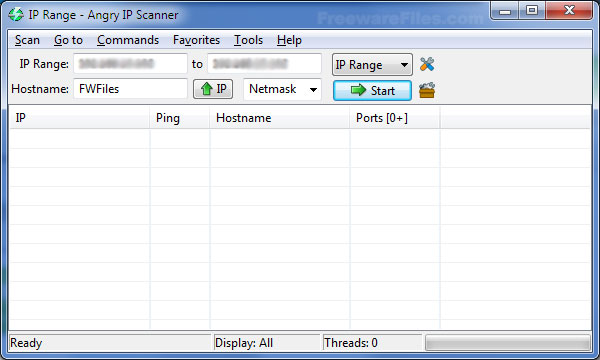Click the scan progress bar
Screen dimensions: 600x360
(508, 343)
